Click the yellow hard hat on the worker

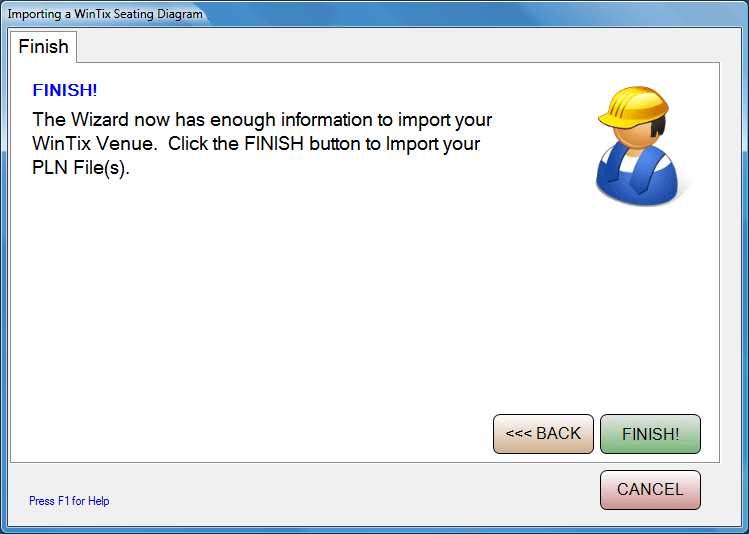click(x=633, y=107)
